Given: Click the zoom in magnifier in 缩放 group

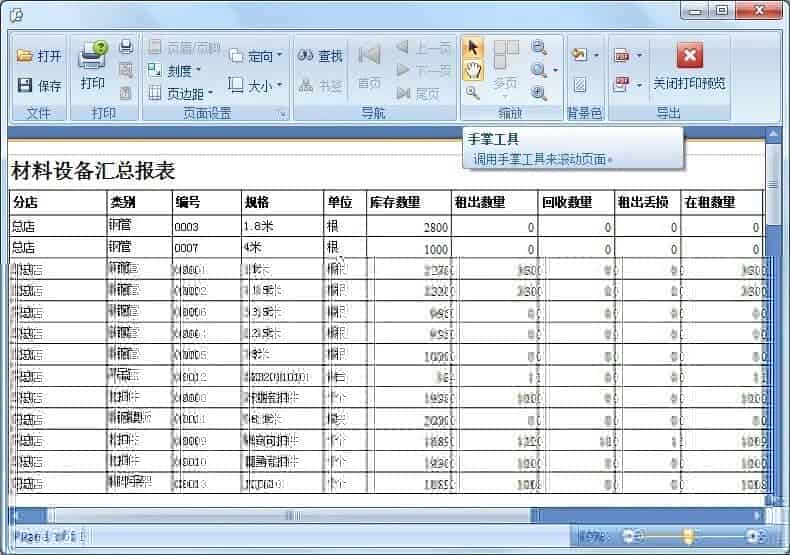Looking at the screenshot, I should [539, 93].
